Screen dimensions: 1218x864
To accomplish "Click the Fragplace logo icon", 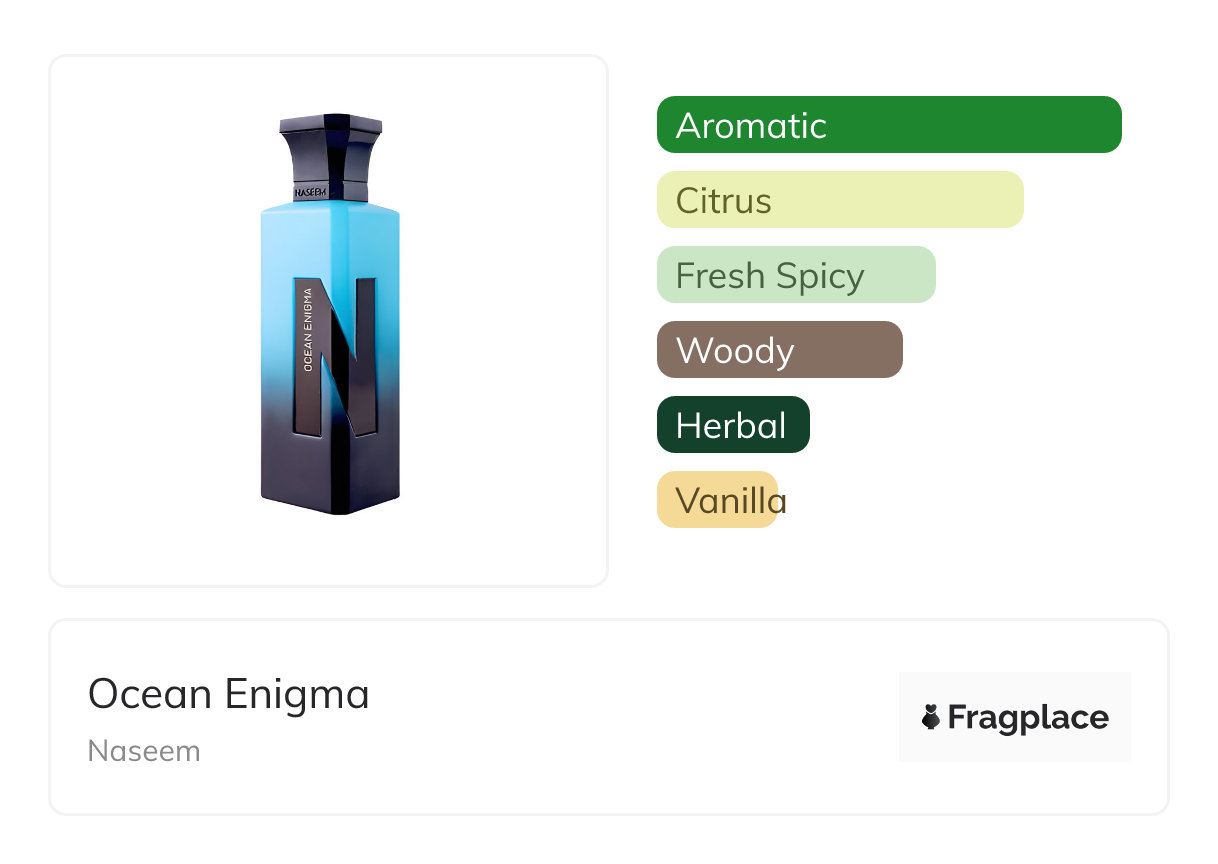I will (931, 717).
